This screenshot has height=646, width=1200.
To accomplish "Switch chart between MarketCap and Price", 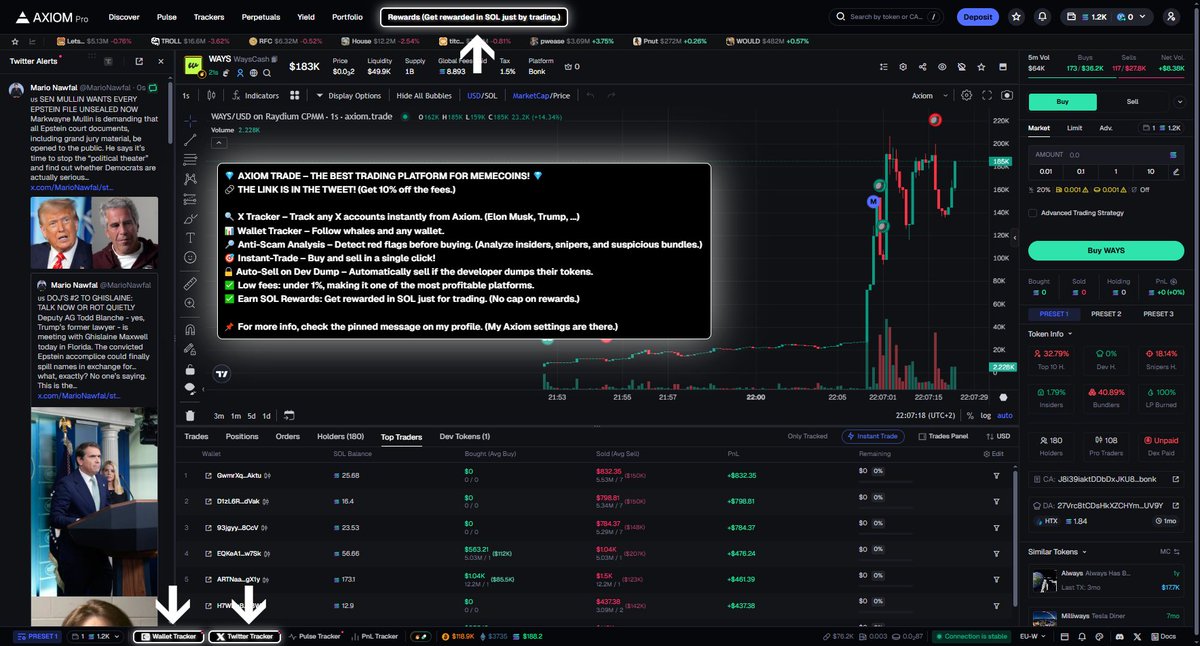I will click(x=541, y=96).
